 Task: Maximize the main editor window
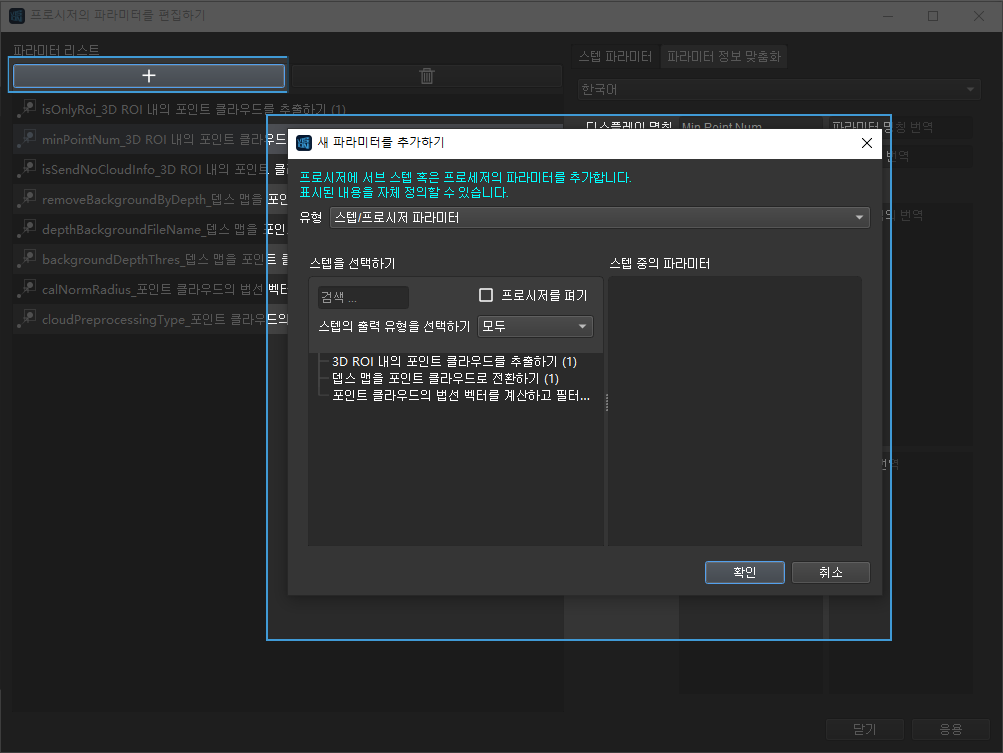click(933, 16)
